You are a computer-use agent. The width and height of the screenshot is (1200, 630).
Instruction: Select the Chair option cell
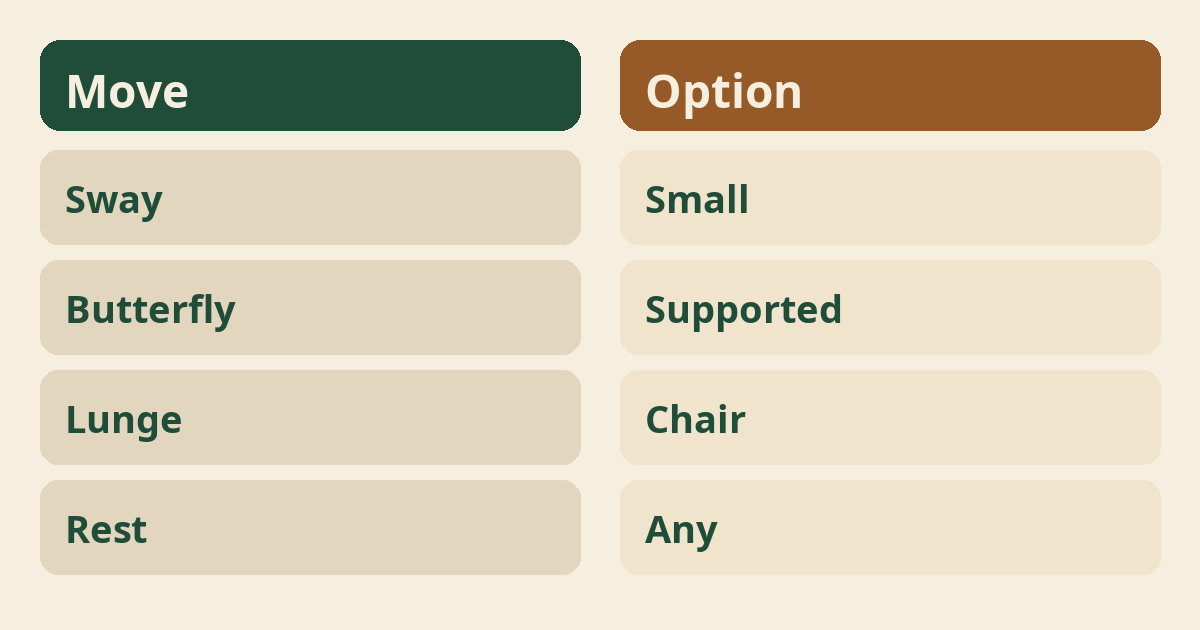[x=890, y=417]
